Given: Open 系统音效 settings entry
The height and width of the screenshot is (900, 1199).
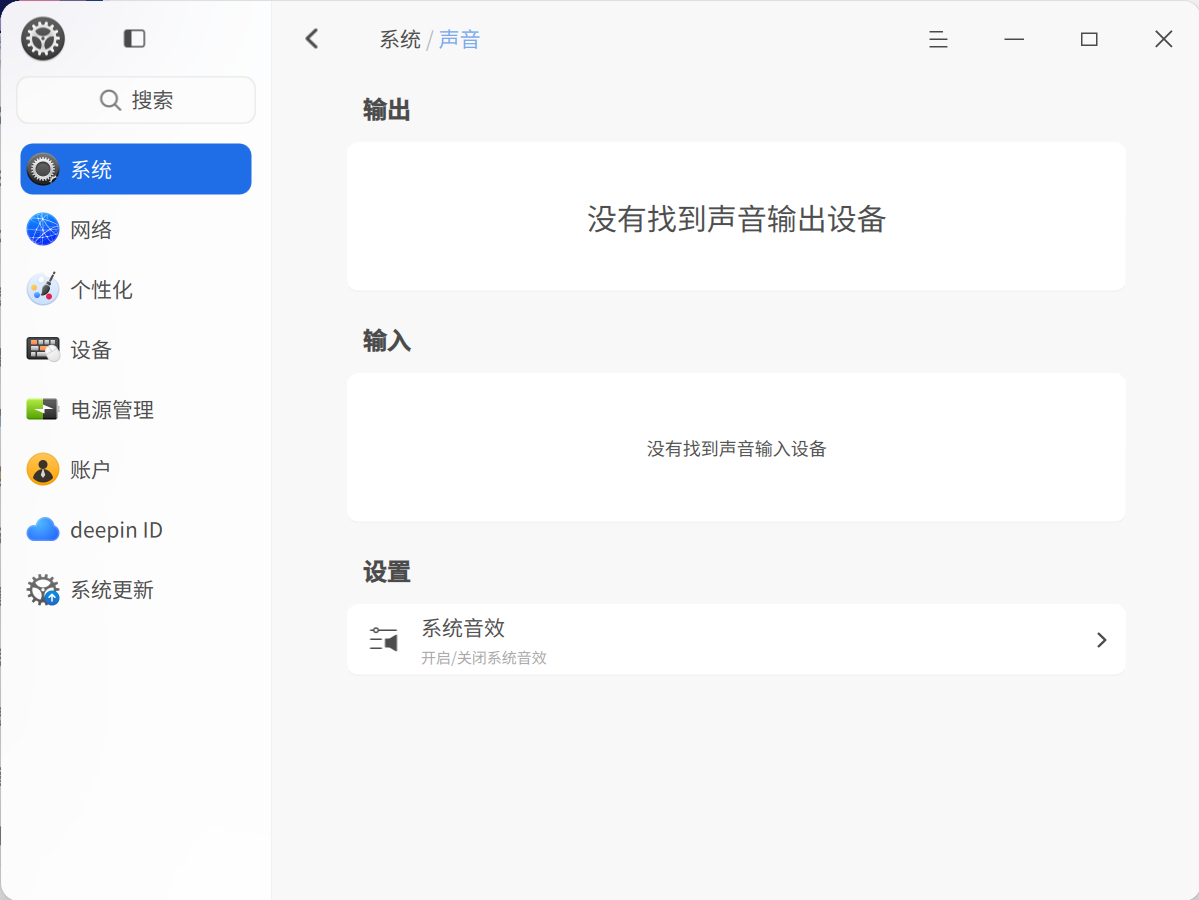Looking at the screenshot, I should click(736, 640).
